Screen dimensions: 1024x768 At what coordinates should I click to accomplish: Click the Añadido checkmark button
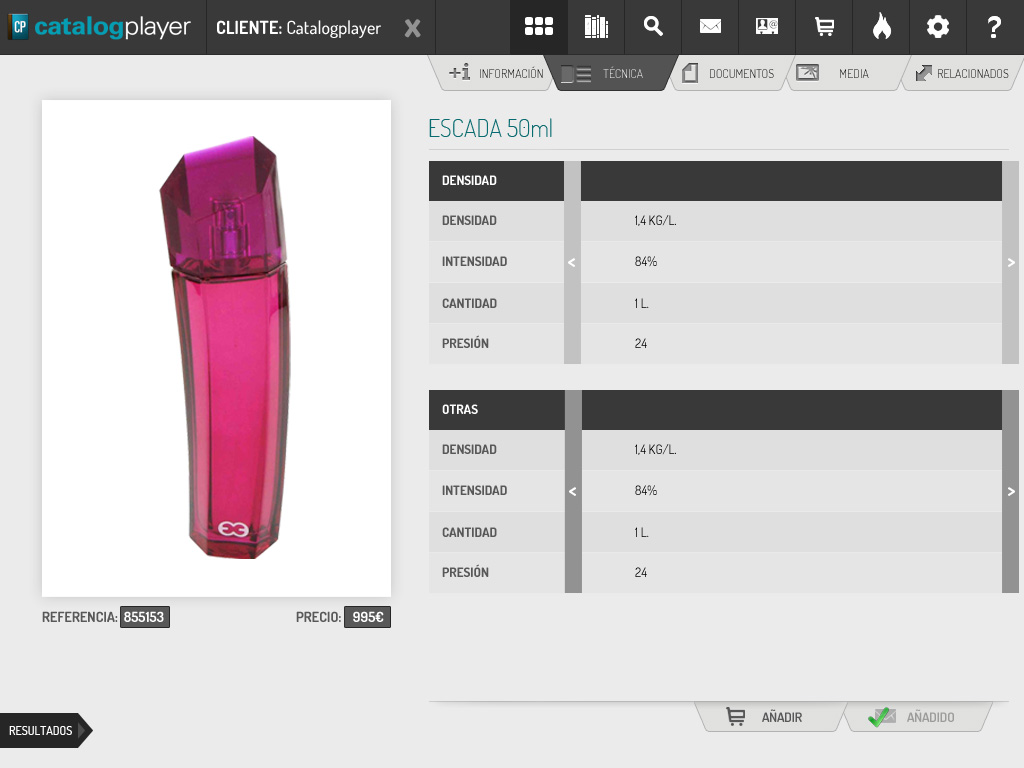coord(918,717)
